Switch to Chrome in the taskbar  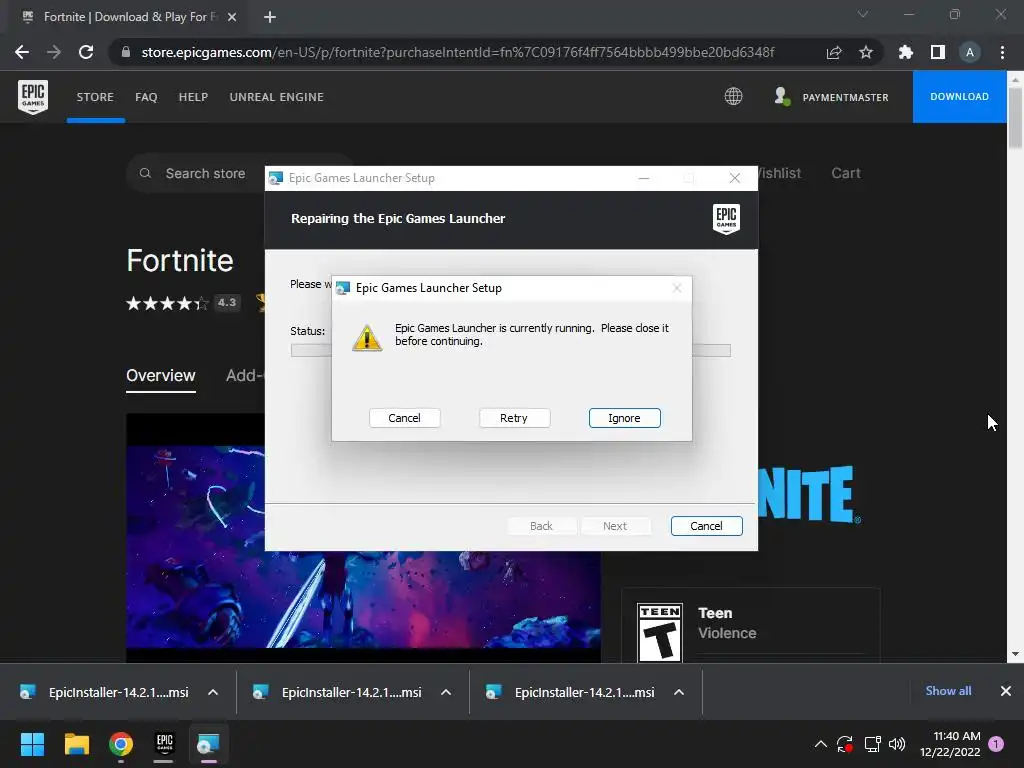[121, 744]
